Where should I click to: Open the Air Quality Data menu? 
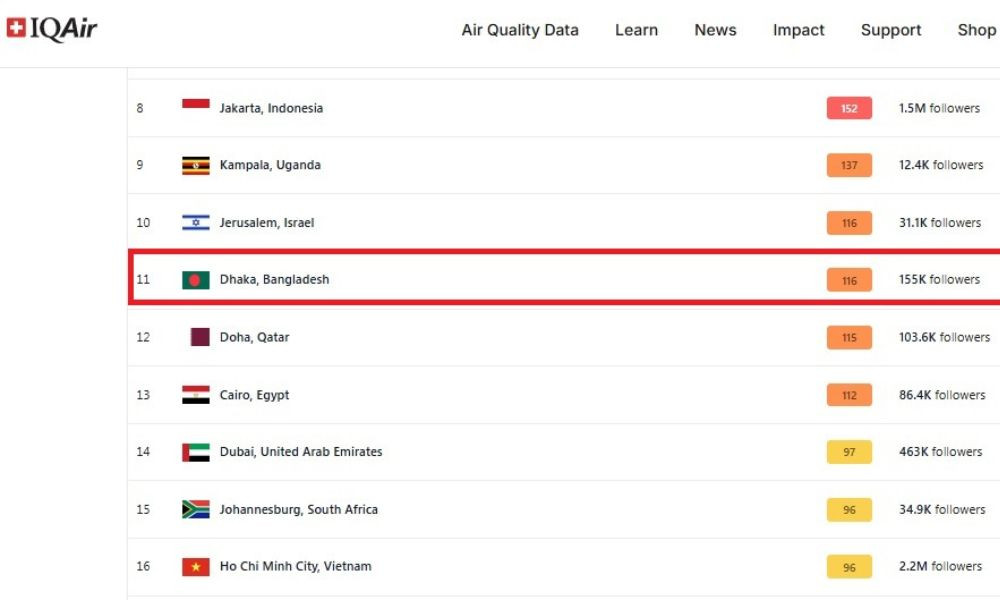tap(520, 30)
